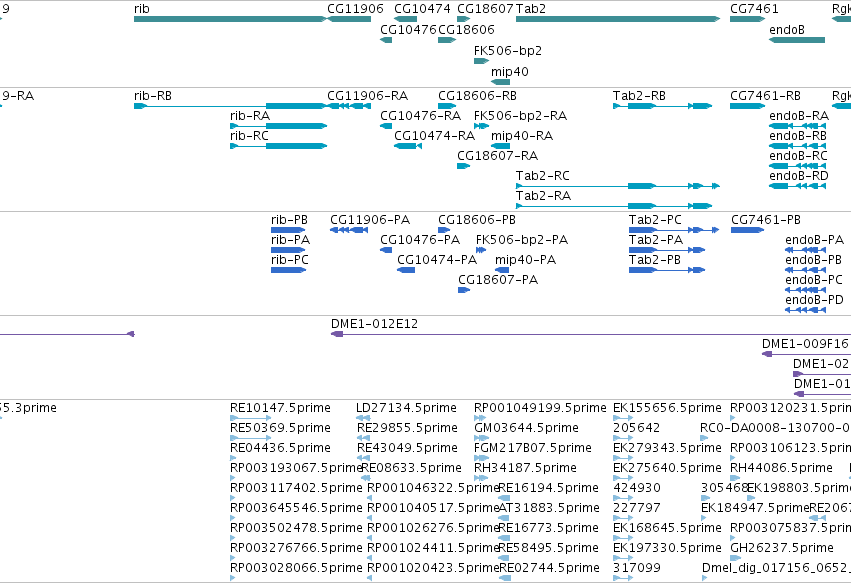The width and height of the screenshot is (851, 583).
Task: Select the Tab2-PB protein
Action: pos(667,270)
